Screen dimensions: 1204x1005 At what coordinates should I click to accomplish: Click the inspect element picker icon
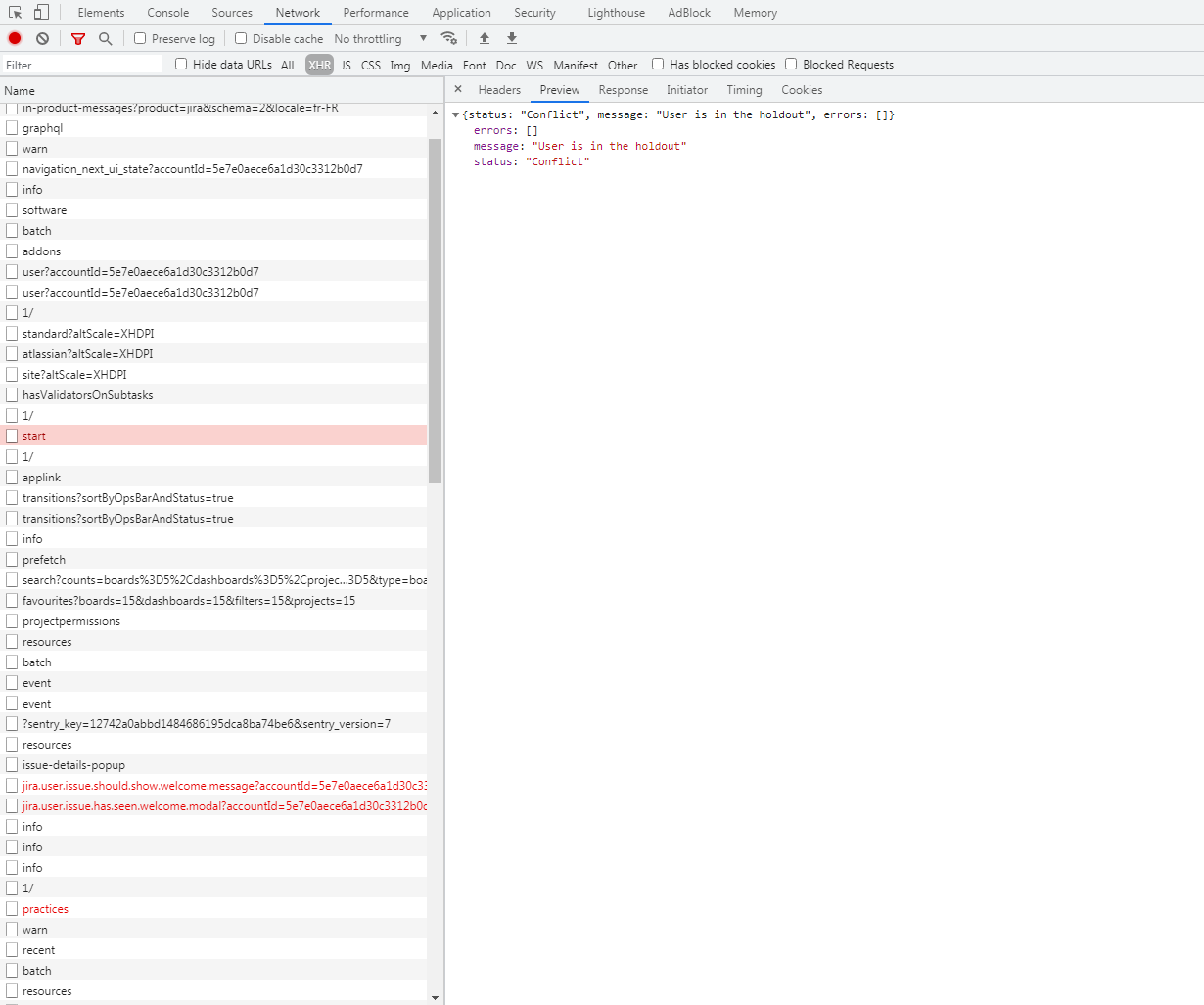click(16, 13)
